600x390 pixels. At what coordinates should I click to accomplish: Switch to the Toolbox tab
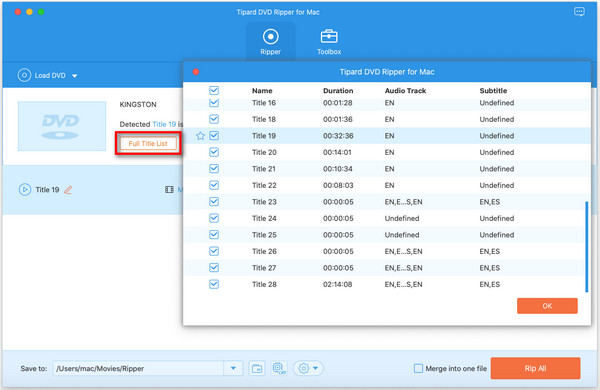[329, 41]
